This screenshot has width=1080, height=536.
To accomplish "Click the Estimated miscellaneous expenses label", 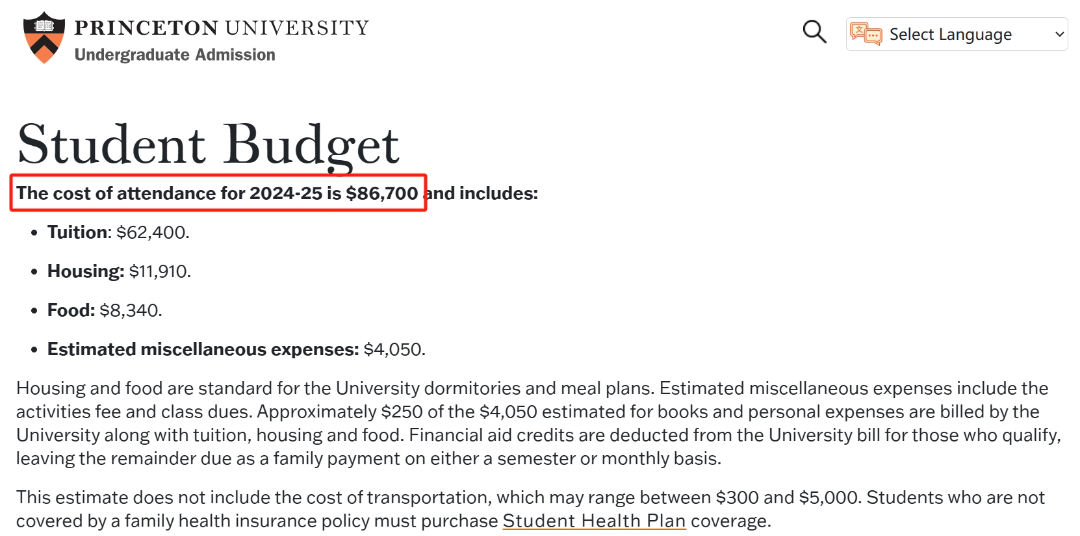I will point(203,349).
